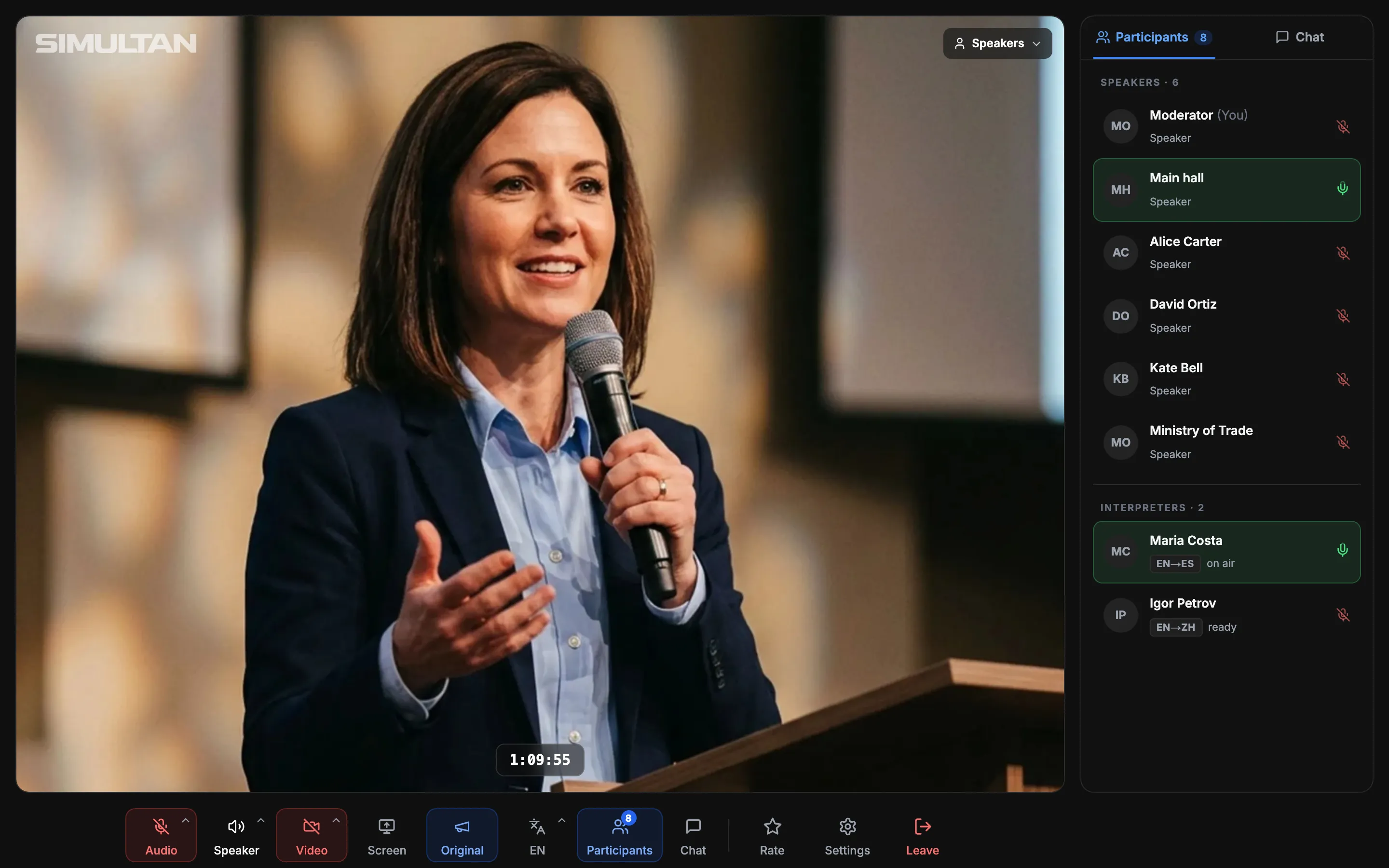Screen dimensions: 1389x868
Task: Select the Maria Costa interpreter row
Action: pos(1226,552)
